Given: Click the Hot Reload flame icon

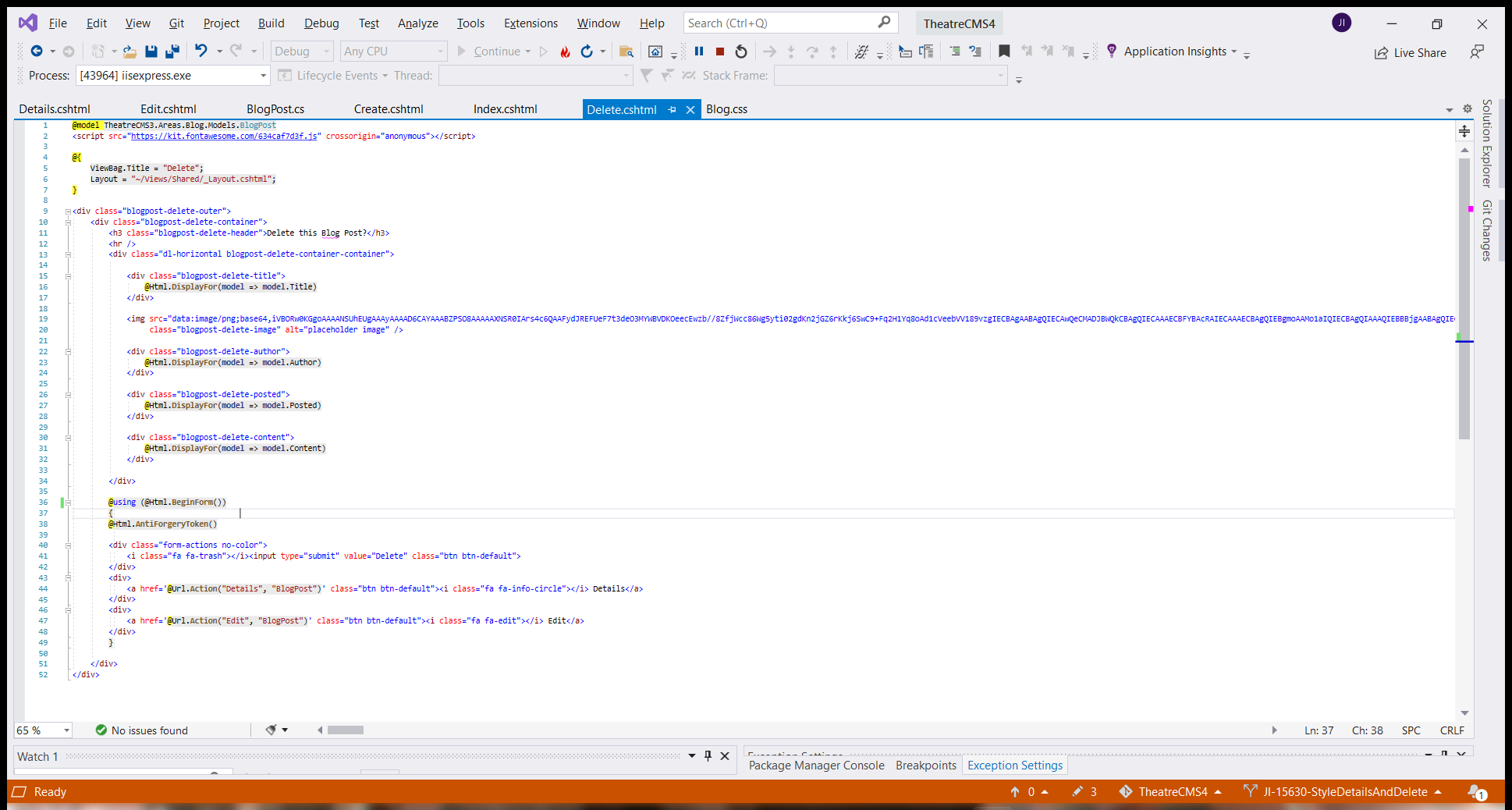Looking at the screenshot, I should [x=565, y=52].
